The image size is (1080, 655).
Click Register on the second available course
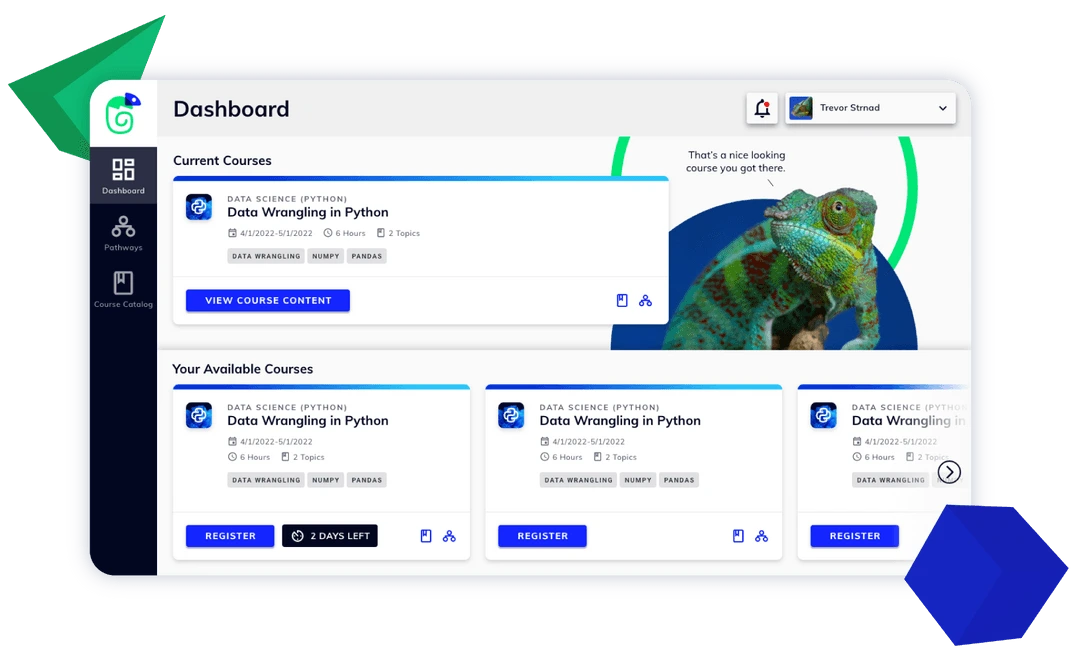point(543,536)
